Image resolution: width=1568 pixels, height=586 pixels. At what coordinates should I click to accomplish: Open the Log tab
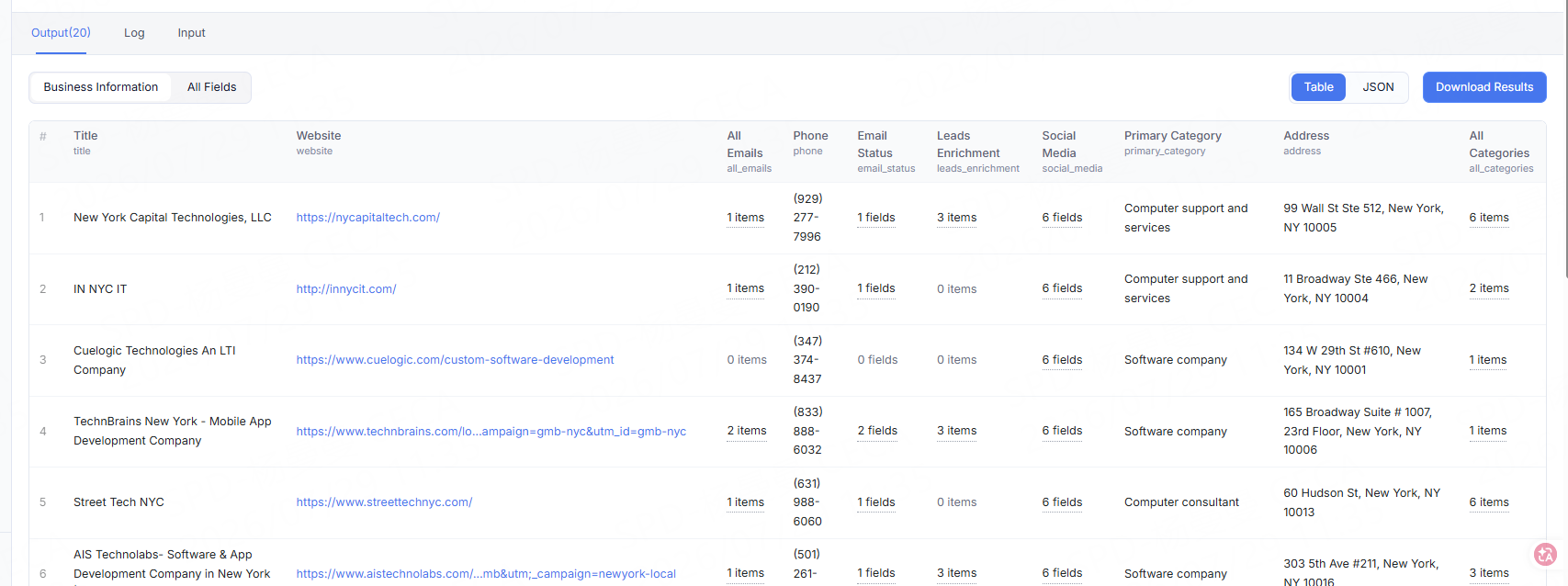[134, 33]
